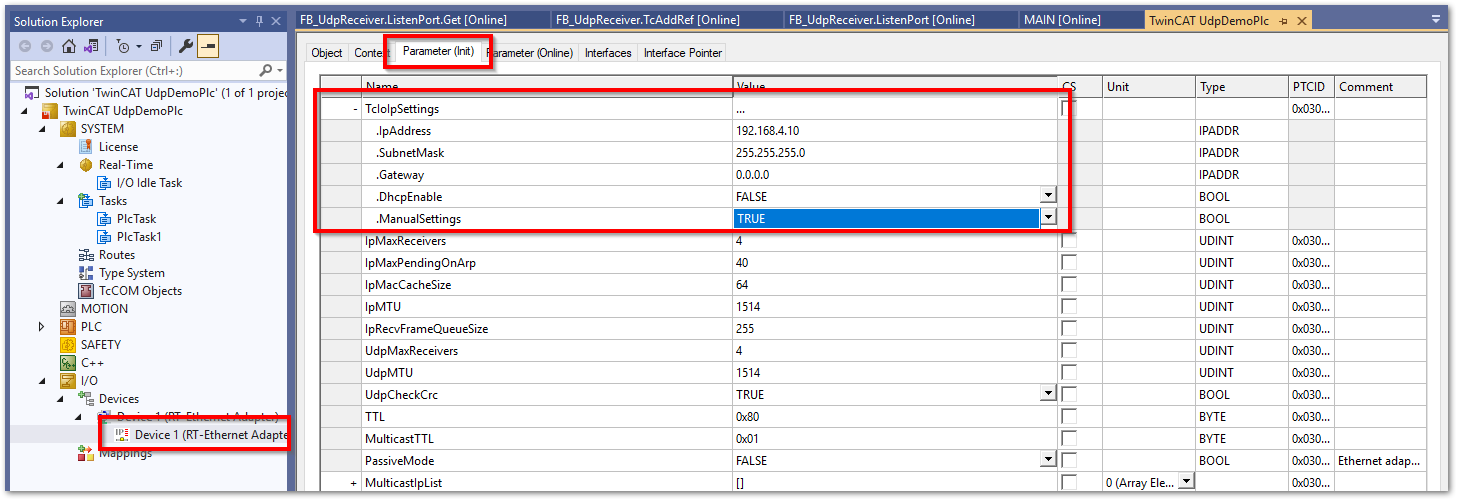Click the Back navigation arrow in Solution Explorer
1457x500 pixels.
point(24,46)
